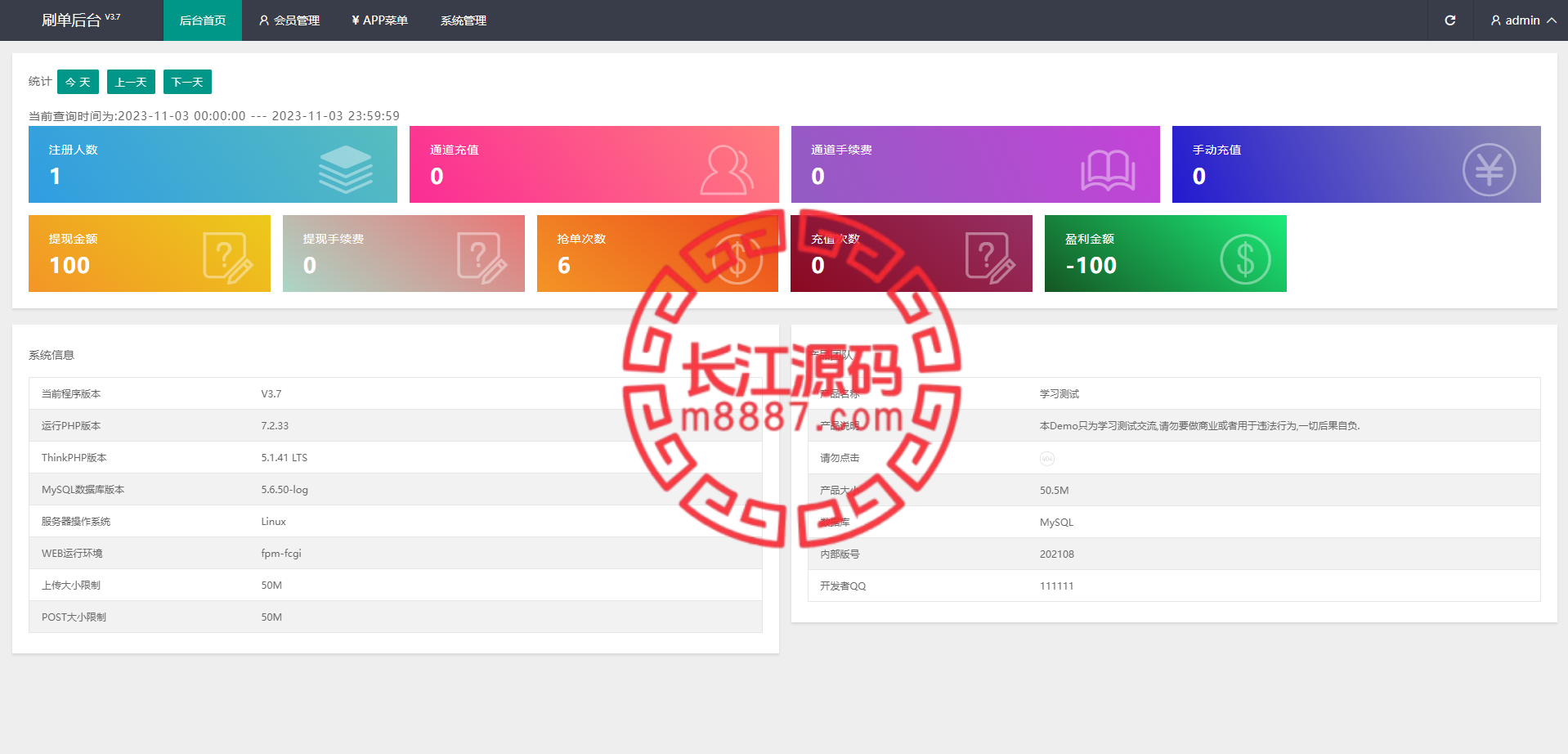Image resolution: width=1568 pixels, height=754 pixels.
Task: Click the 内部版号 value 202108
Action: 1057,554
